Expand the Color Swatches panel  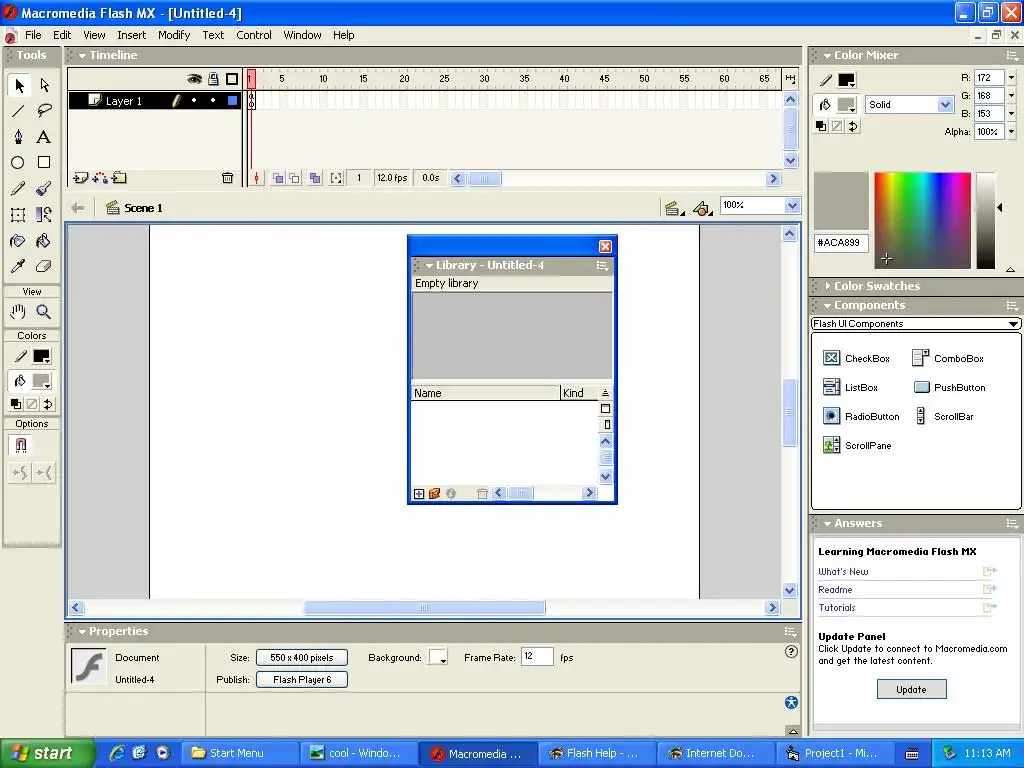[827, 286]
